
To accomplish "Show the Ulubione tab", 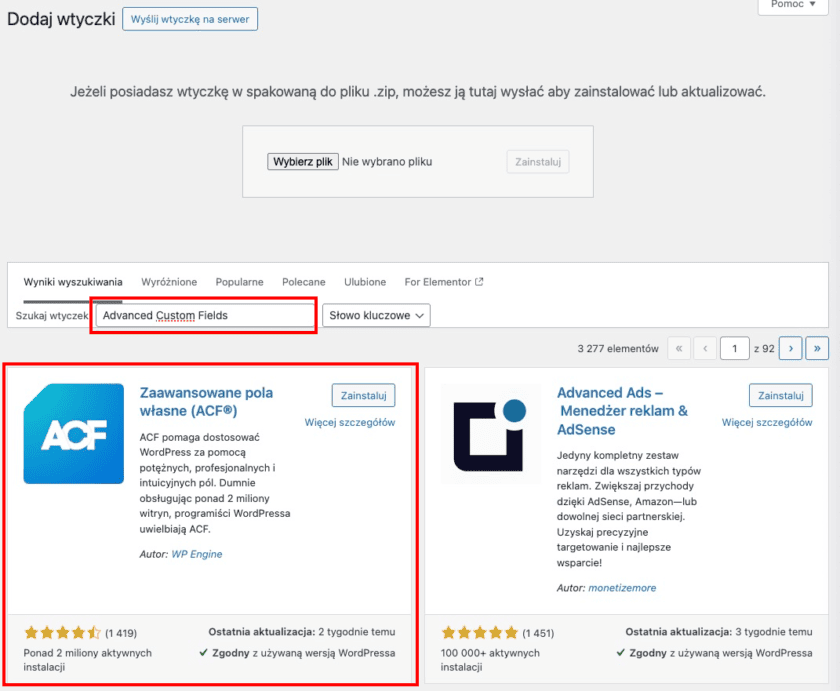I will pos(365,282).
